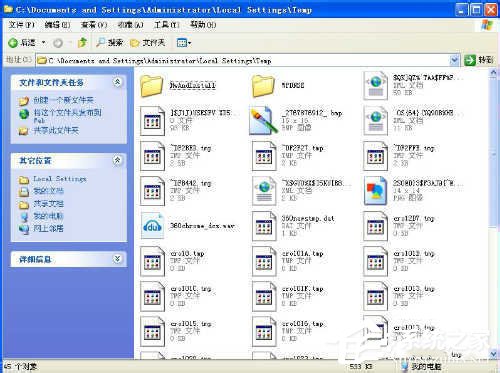Open the Tools menu
The width and height of the screenshot is (500, 373).
tap(167, 25)
